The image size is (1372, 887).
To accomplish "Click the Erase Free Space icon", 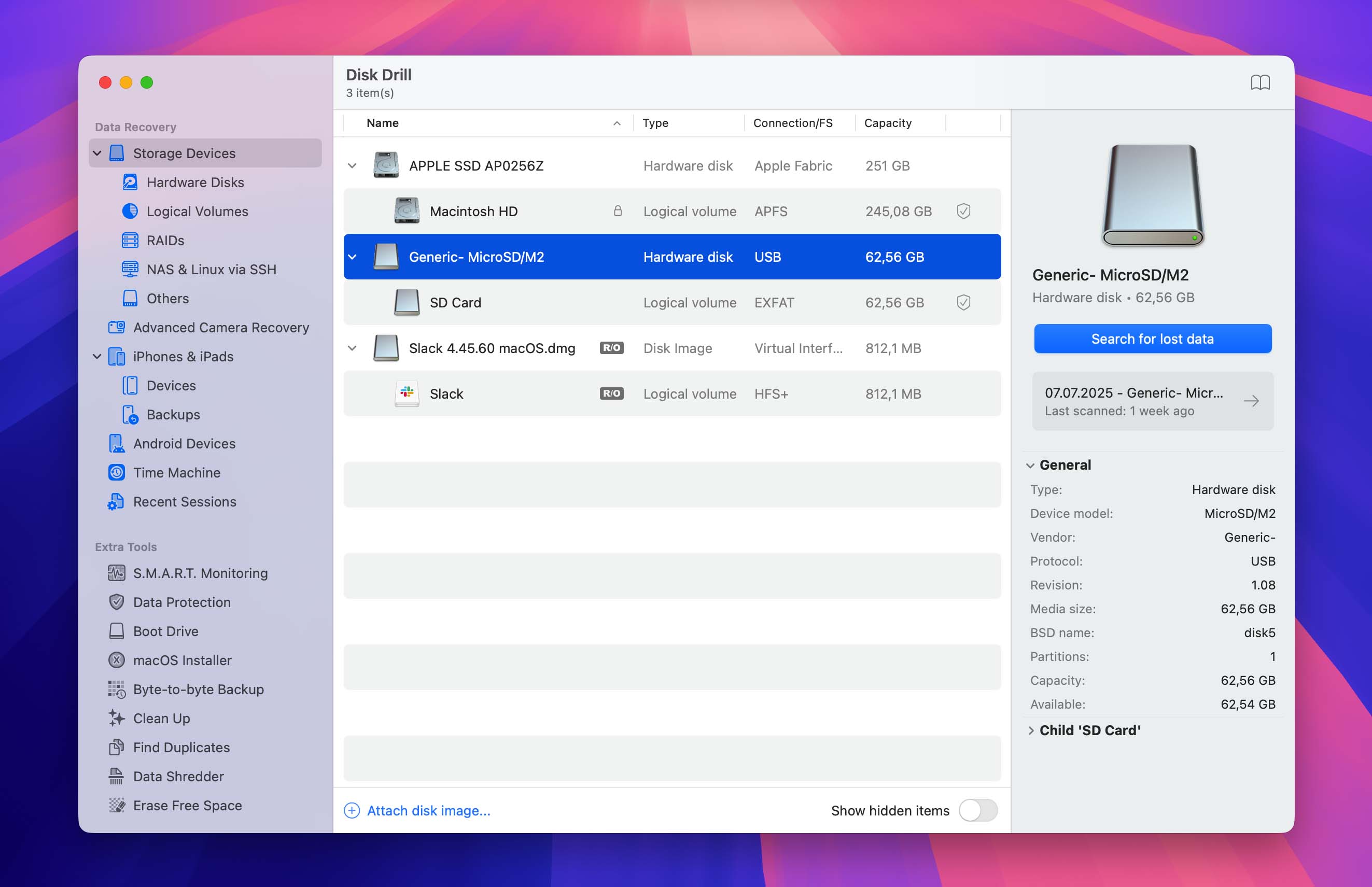I will (x=116, y=805).
